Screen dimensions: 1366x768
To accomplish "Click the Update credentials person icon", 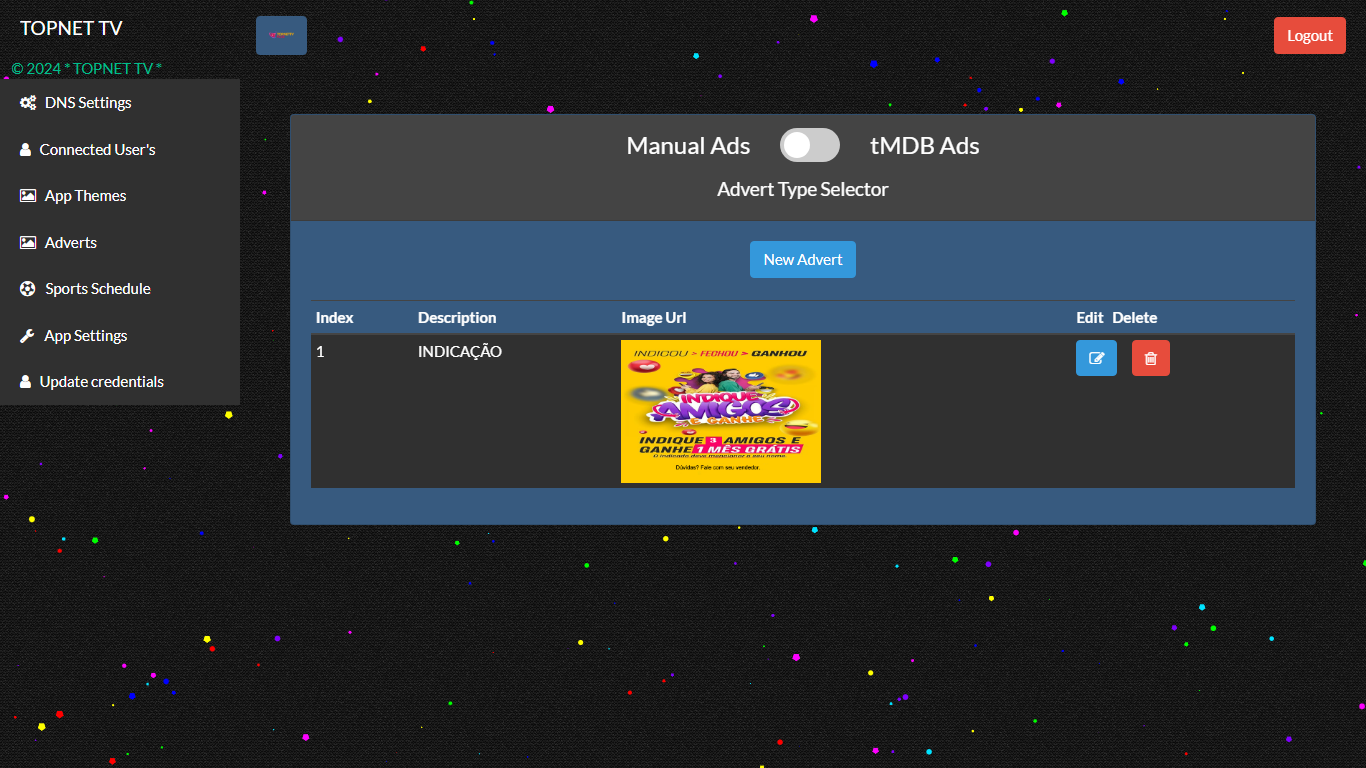I will [x=25, y=381].
